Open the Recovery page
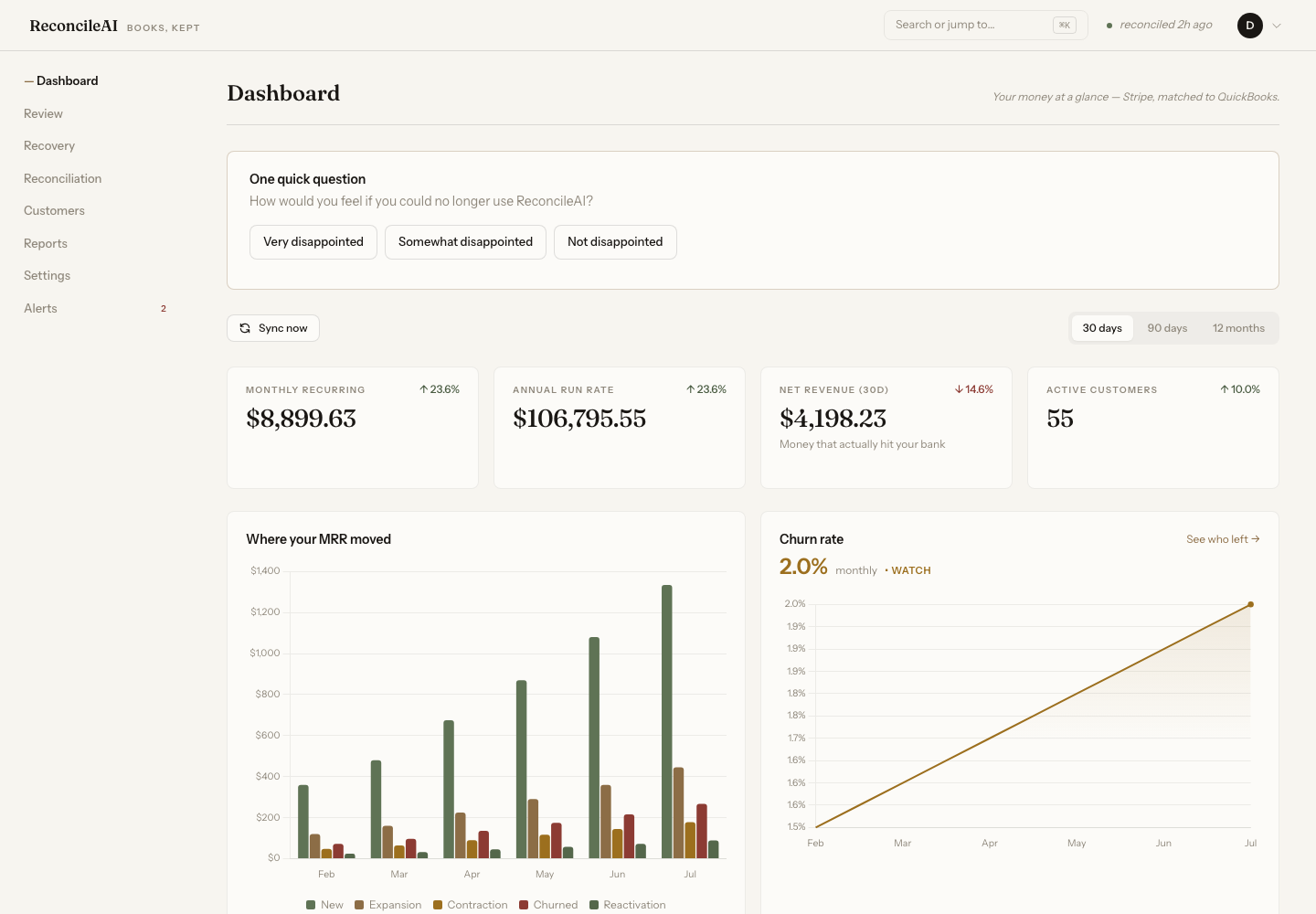1316x914 pixels. [x=49, y=145]
